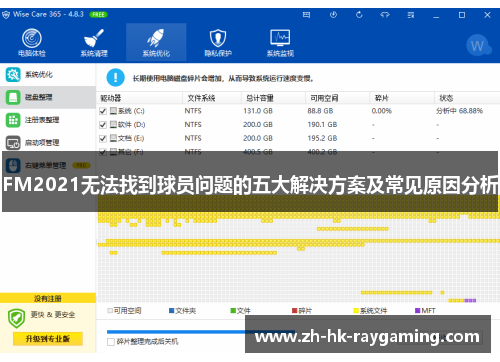The width and height of the screenshot is (500, 362).
Task: Sort by the 可用空间 column header
Action: click(x=337, y=98)
